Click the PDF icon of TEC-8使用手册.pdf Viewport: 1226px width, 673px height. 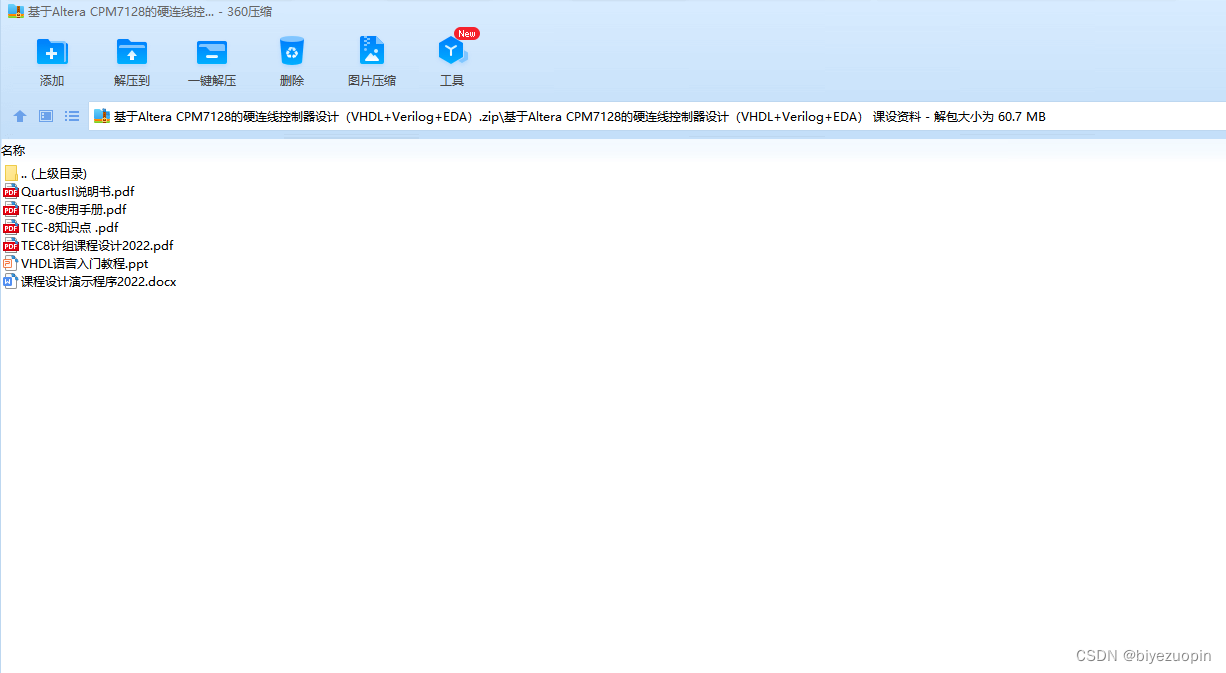click(11, 209)
